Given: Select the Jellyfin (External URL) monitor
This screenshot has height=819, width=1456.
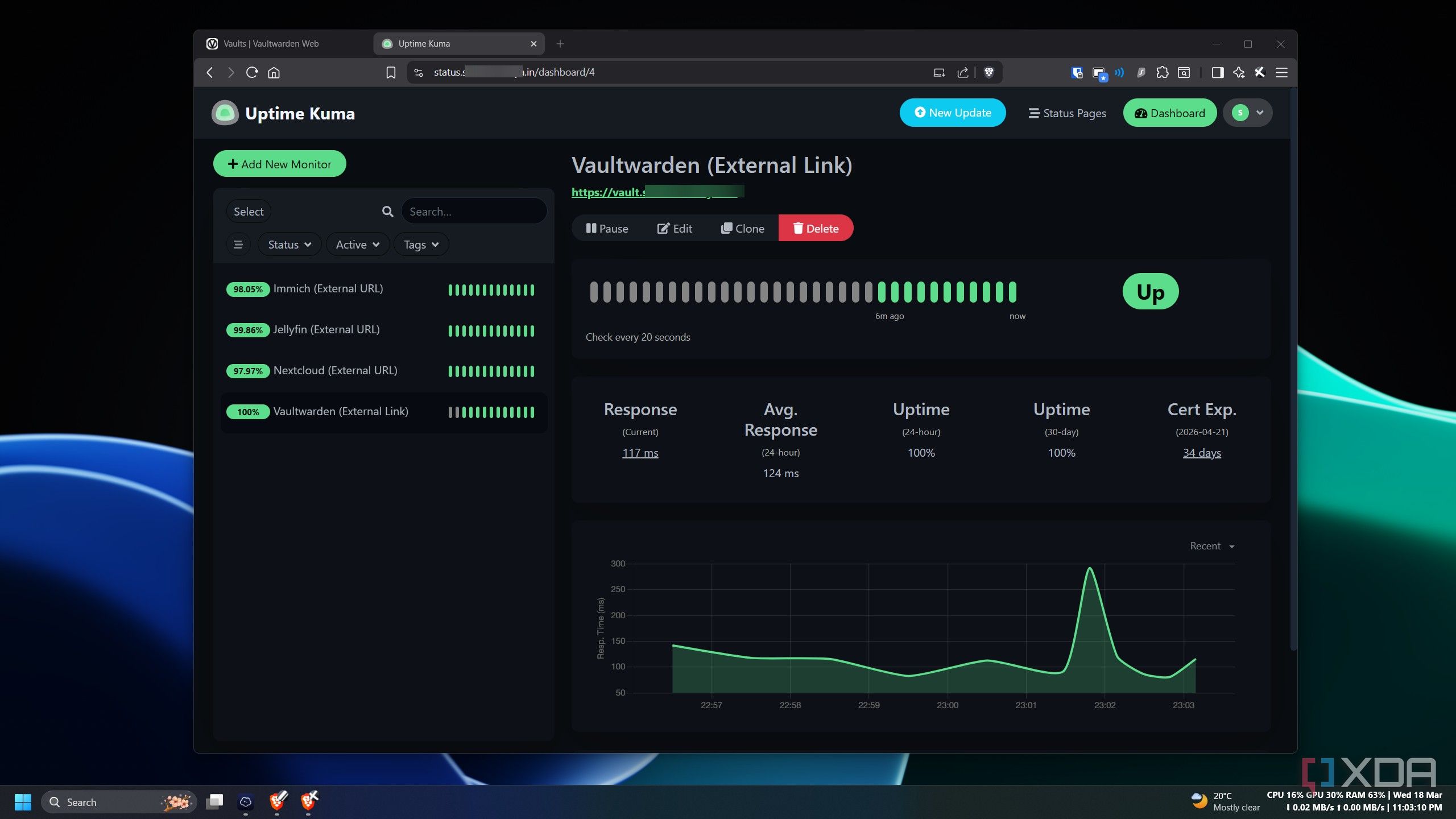Looking at the screenshot, I should pyautogui.click(x=384, y=330).
